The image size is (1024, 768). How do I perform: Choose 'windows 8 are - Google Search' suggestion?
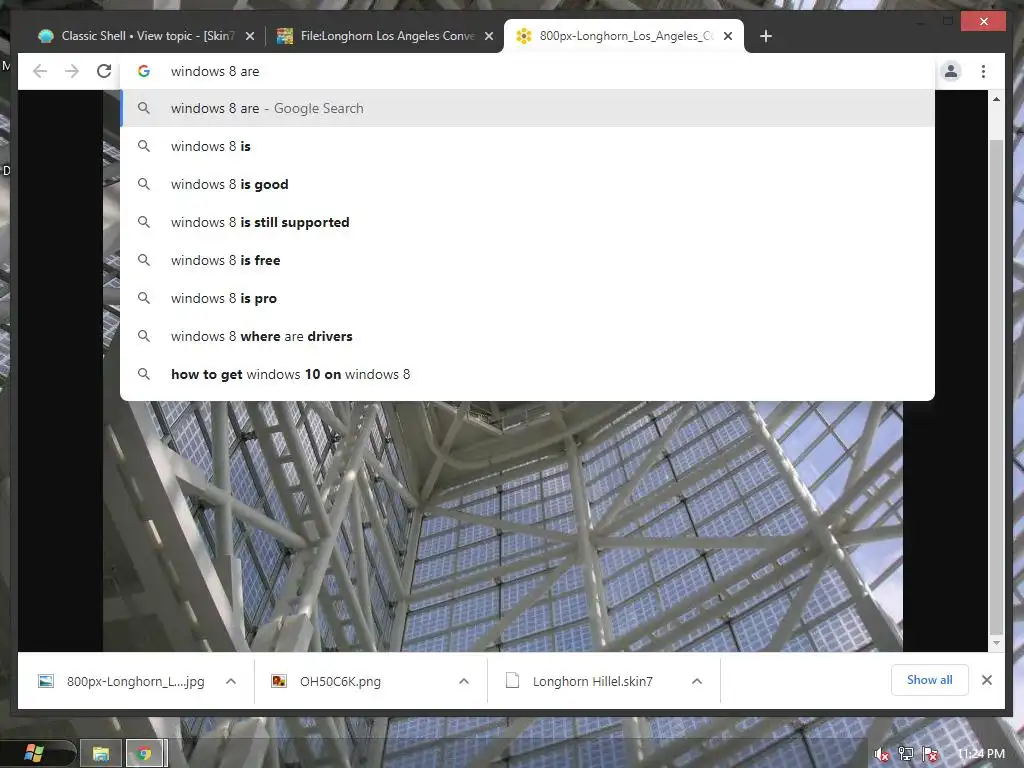tap(528, 108)
